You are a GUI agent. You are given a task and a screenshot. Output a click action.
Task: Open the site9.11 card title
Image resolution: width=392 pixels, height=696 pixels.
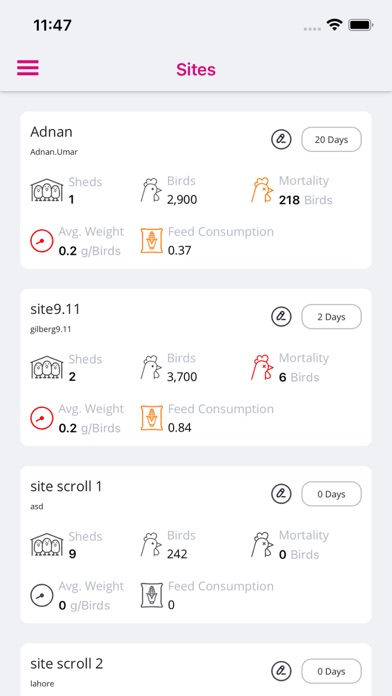click(55, 309)
